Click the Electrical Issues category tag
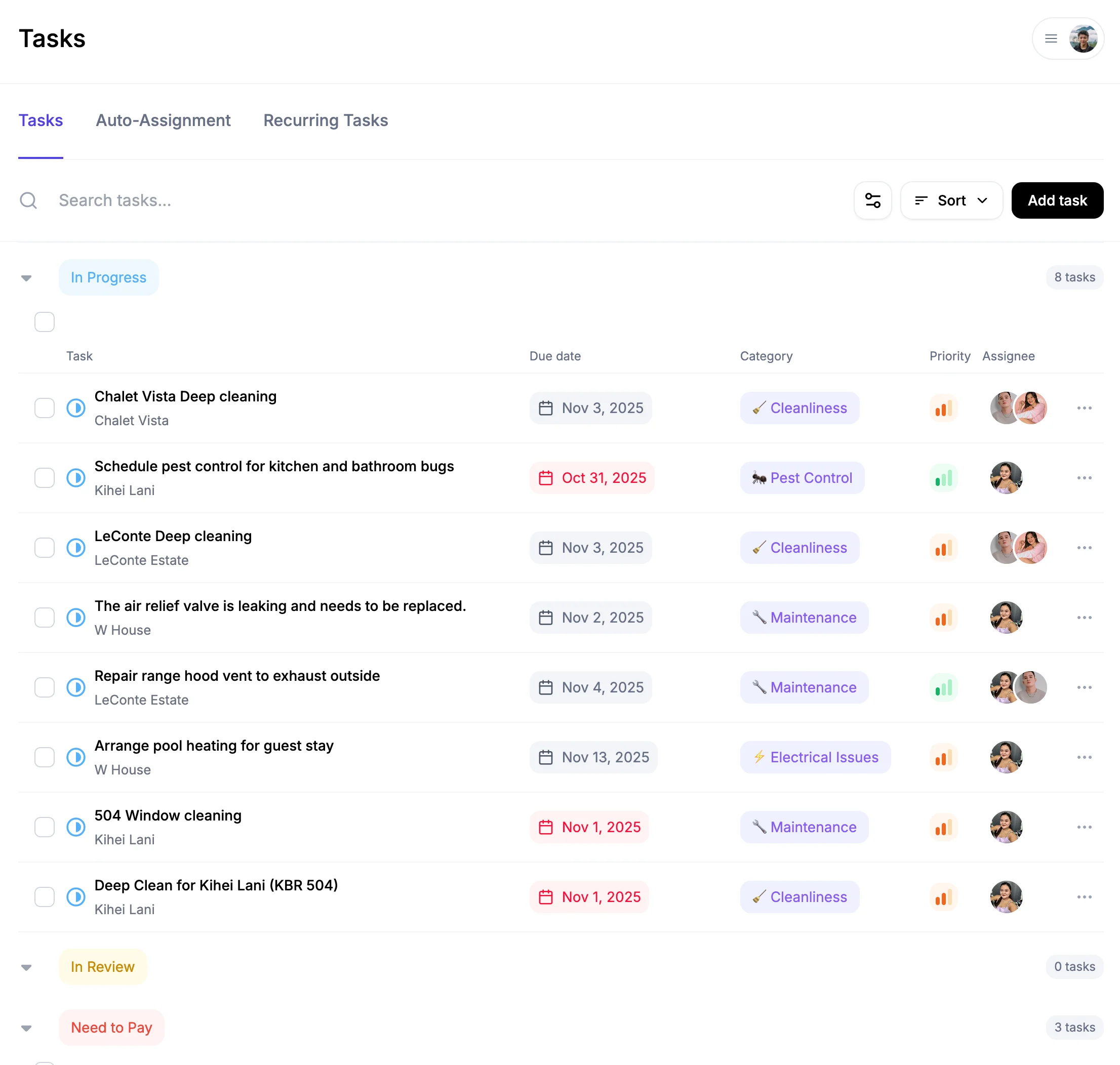Screen dimensions: 1120x1065 click(x=815, y=757)
